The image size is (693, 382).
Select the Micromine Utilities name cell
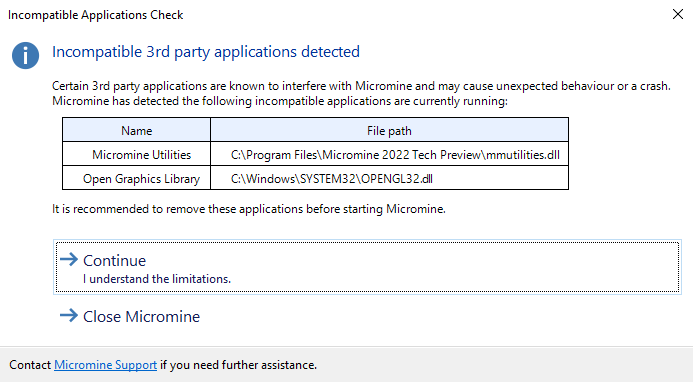click(x=137, y=154)
